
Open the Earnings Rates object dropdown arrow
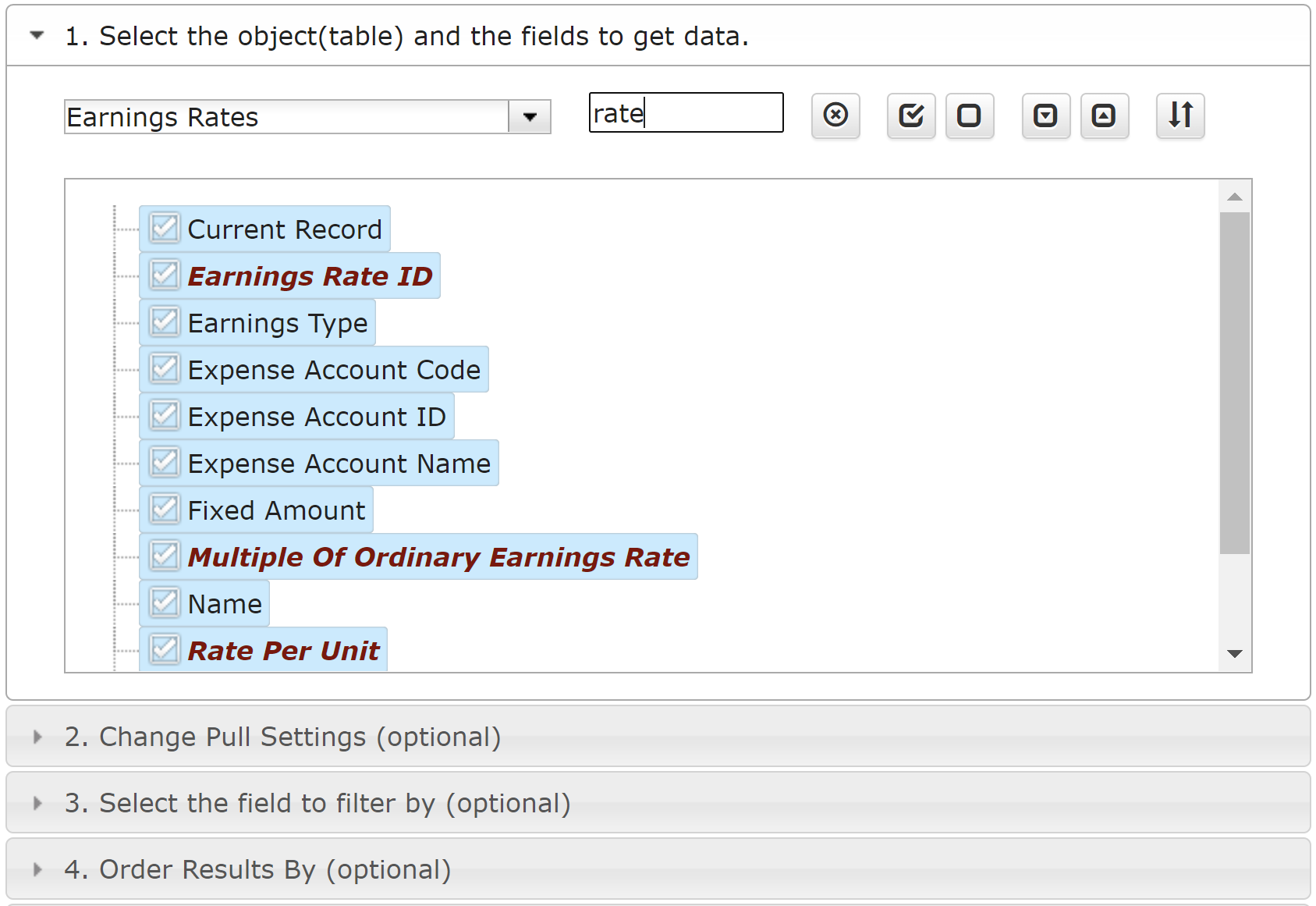(x=530, y=117)
